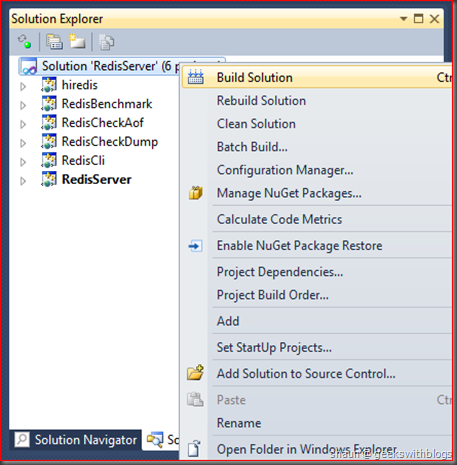
Task: Click the RedisCheckAof project icon
Action: click(49, 123)
